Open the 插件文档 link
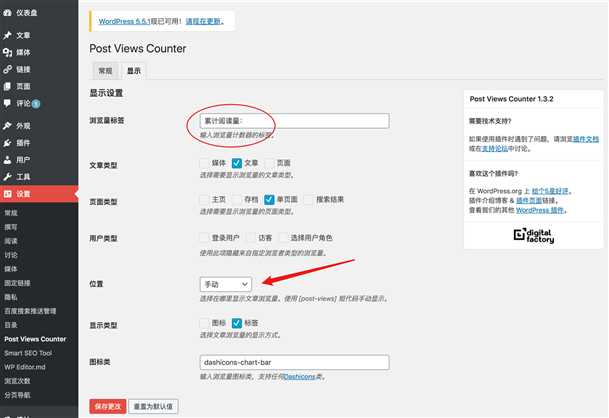 (x=586, y=139)
